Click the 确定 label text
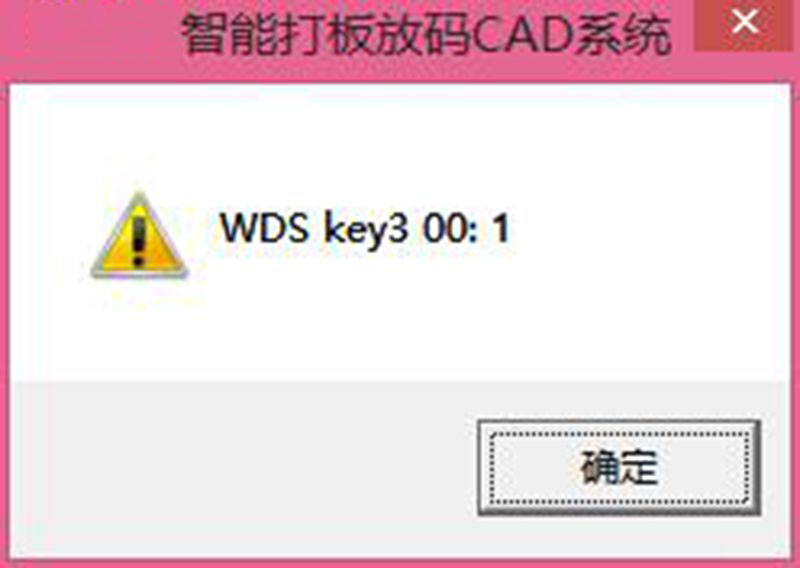Viewport: 800px width, 568px height. pos(619,467)
